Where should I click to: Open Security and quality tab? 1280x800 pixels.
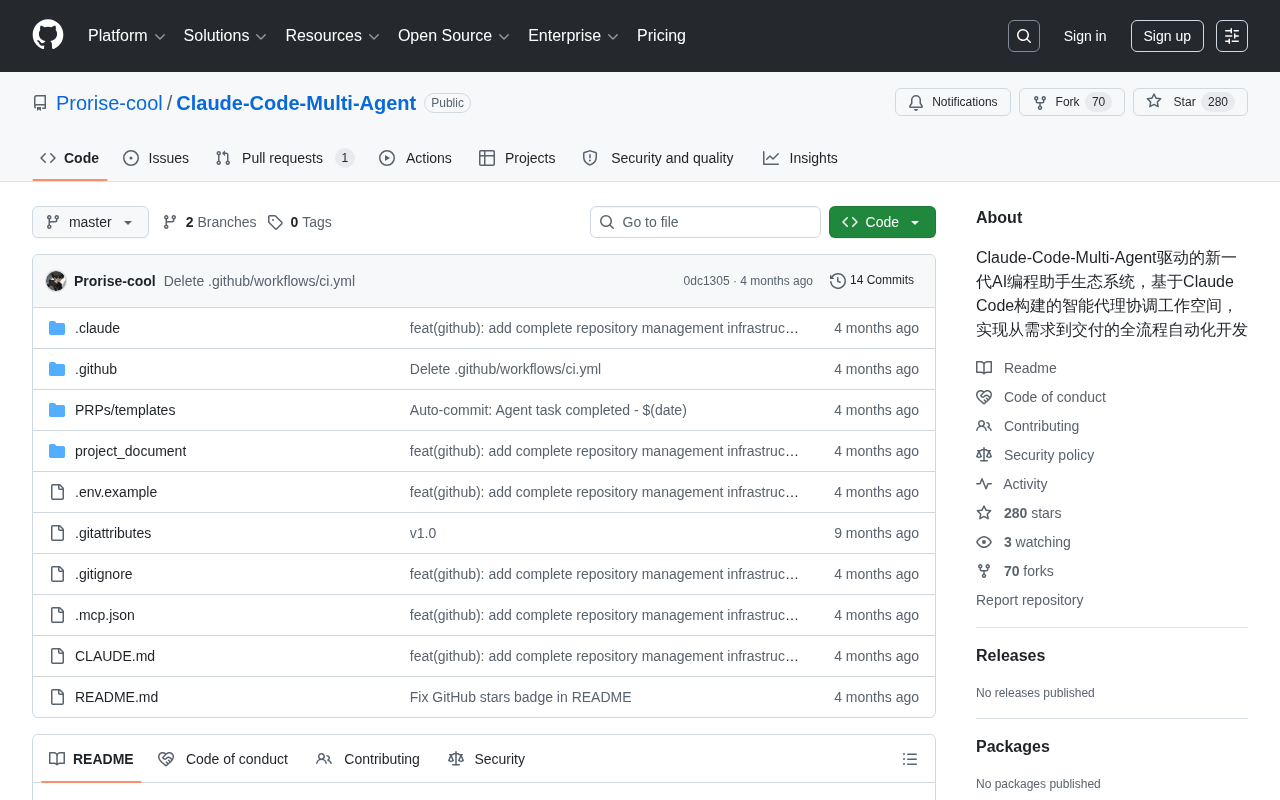(658, 158)
